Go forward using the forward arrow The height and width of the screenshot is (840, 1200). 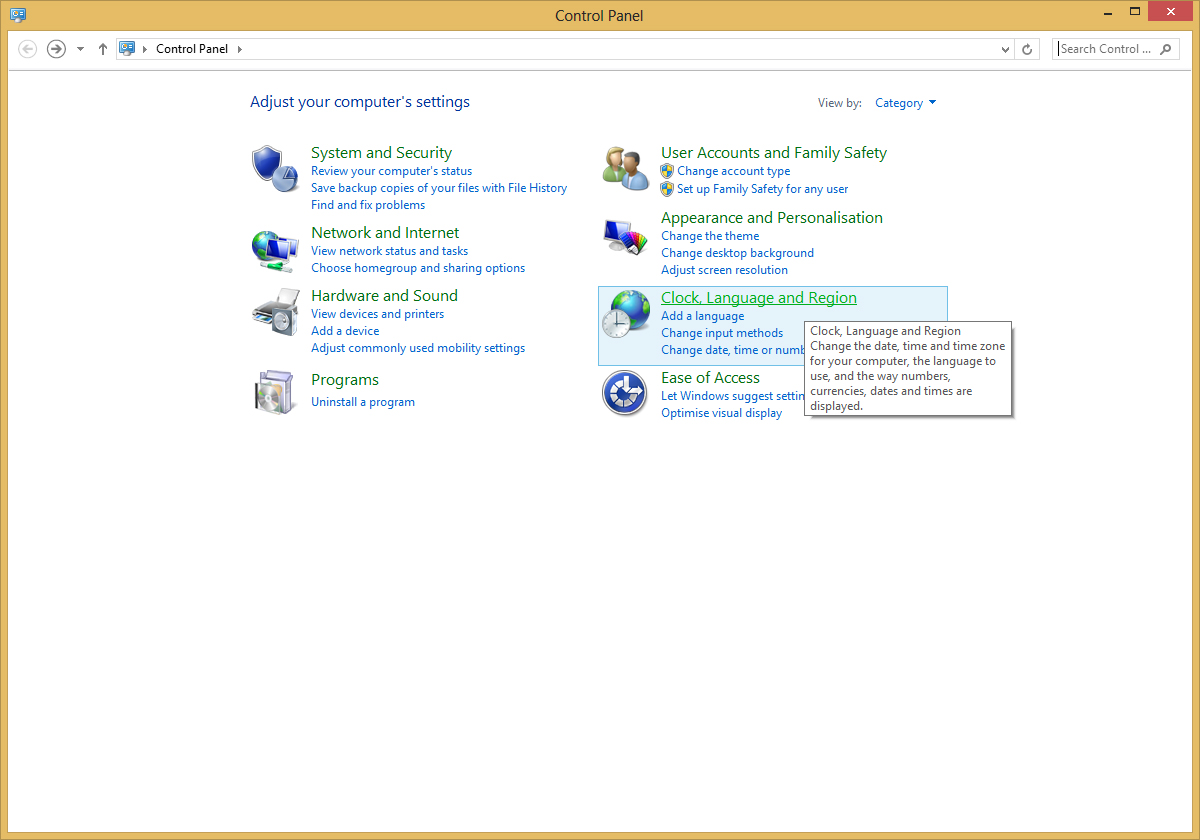pos(56,49)
